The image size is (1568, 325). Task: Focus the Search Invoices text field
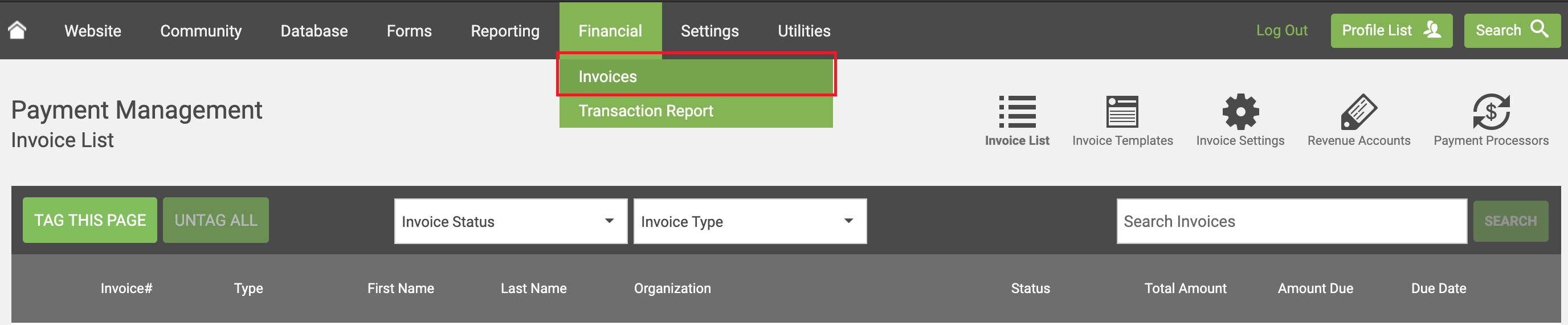(x=1291, y=222)
